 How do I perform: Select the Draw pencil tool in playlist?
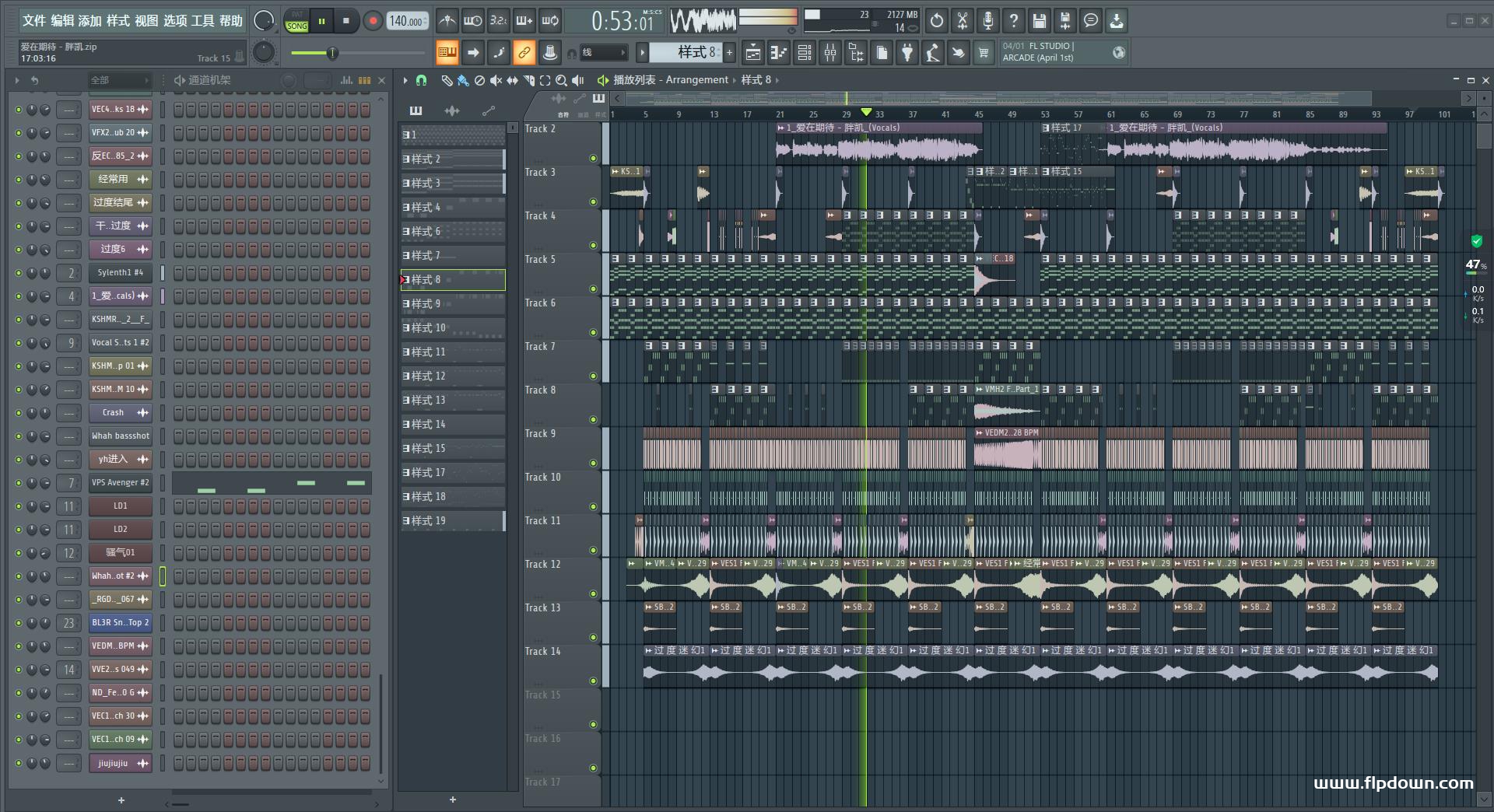[x=447, y=80]
